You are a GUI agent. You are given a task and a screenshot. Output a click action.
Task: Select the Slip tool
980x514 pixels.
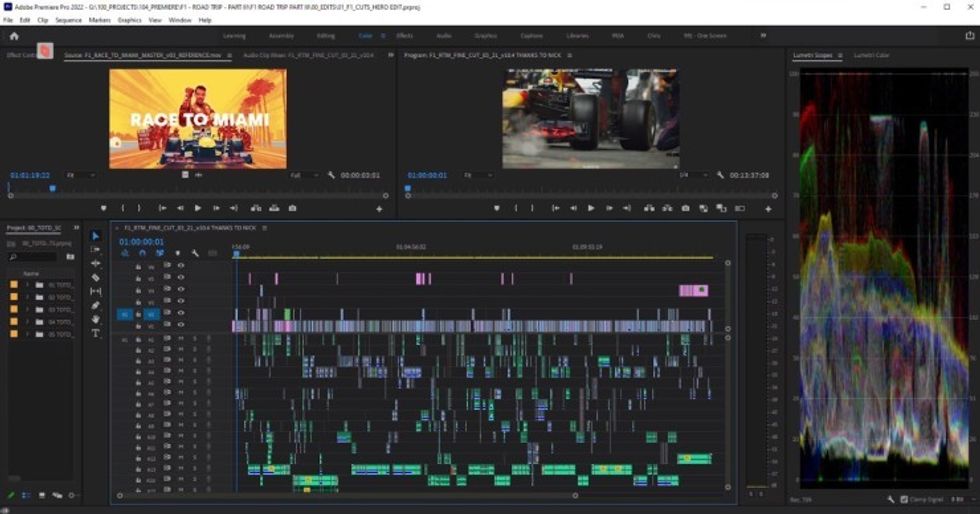point(95,291)
